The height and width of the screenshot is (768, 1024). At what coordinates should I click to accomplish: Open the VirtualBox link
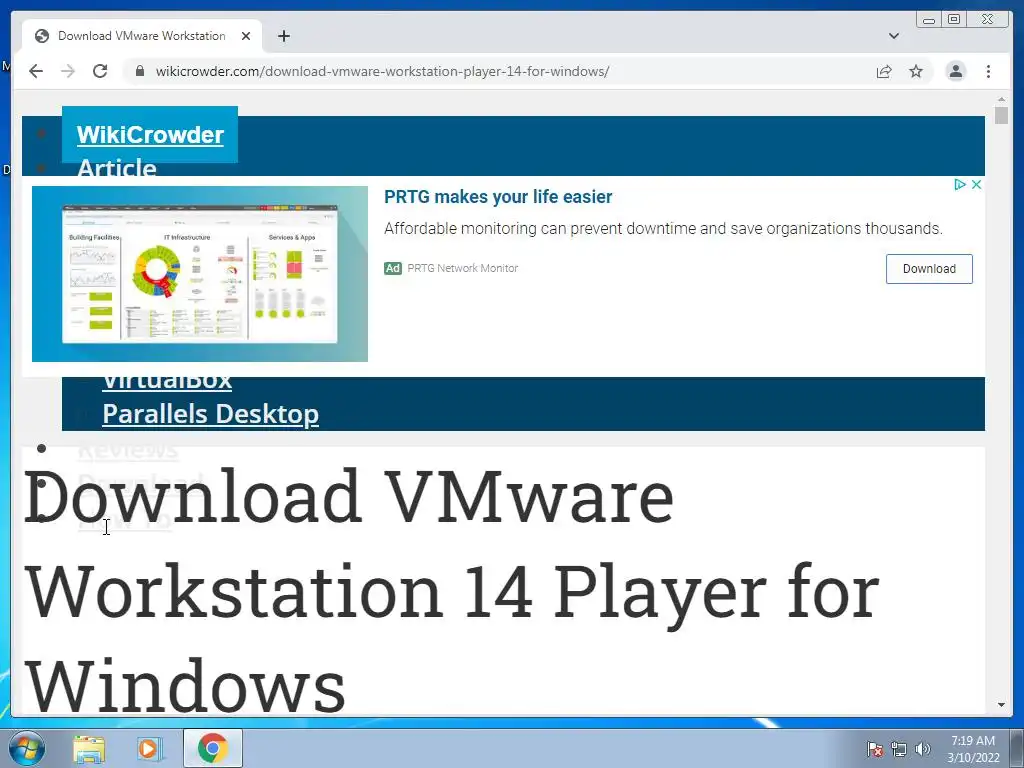[x=167, y=383]
